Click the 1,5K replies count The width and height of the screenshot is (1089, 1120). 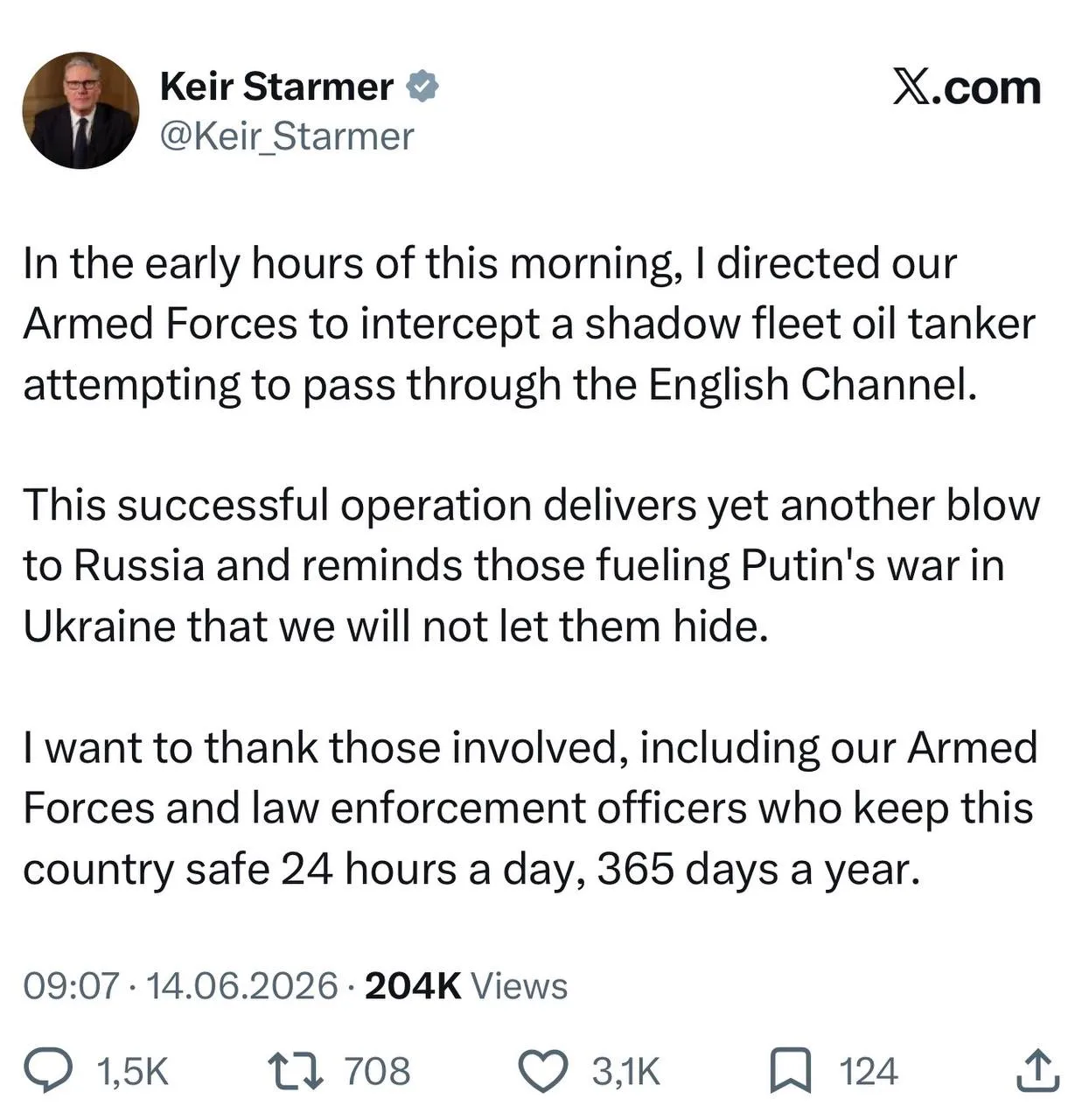133,1072
